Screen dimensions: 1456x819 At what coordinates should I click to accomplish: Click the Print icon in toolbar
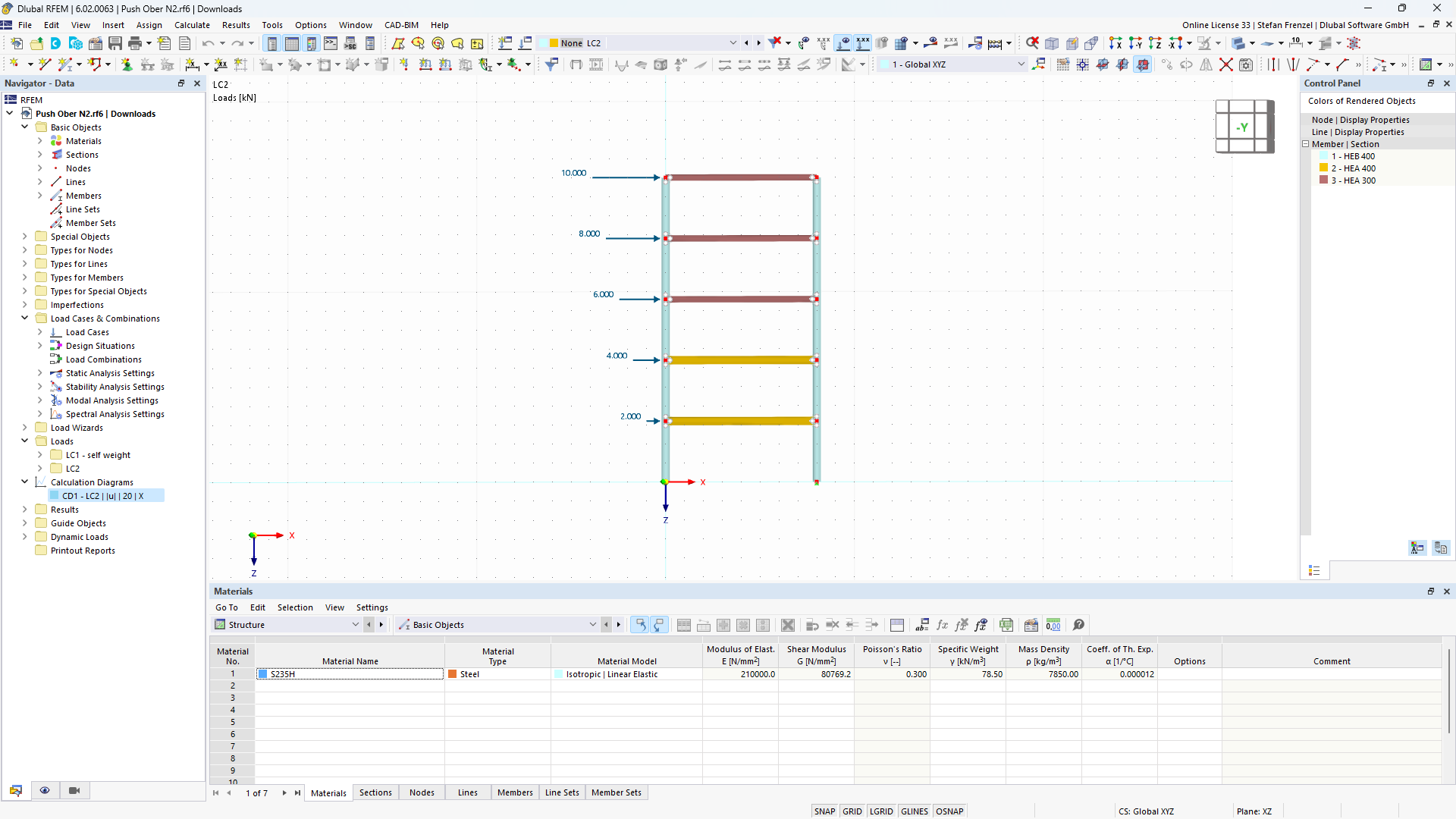pos(135,43)
